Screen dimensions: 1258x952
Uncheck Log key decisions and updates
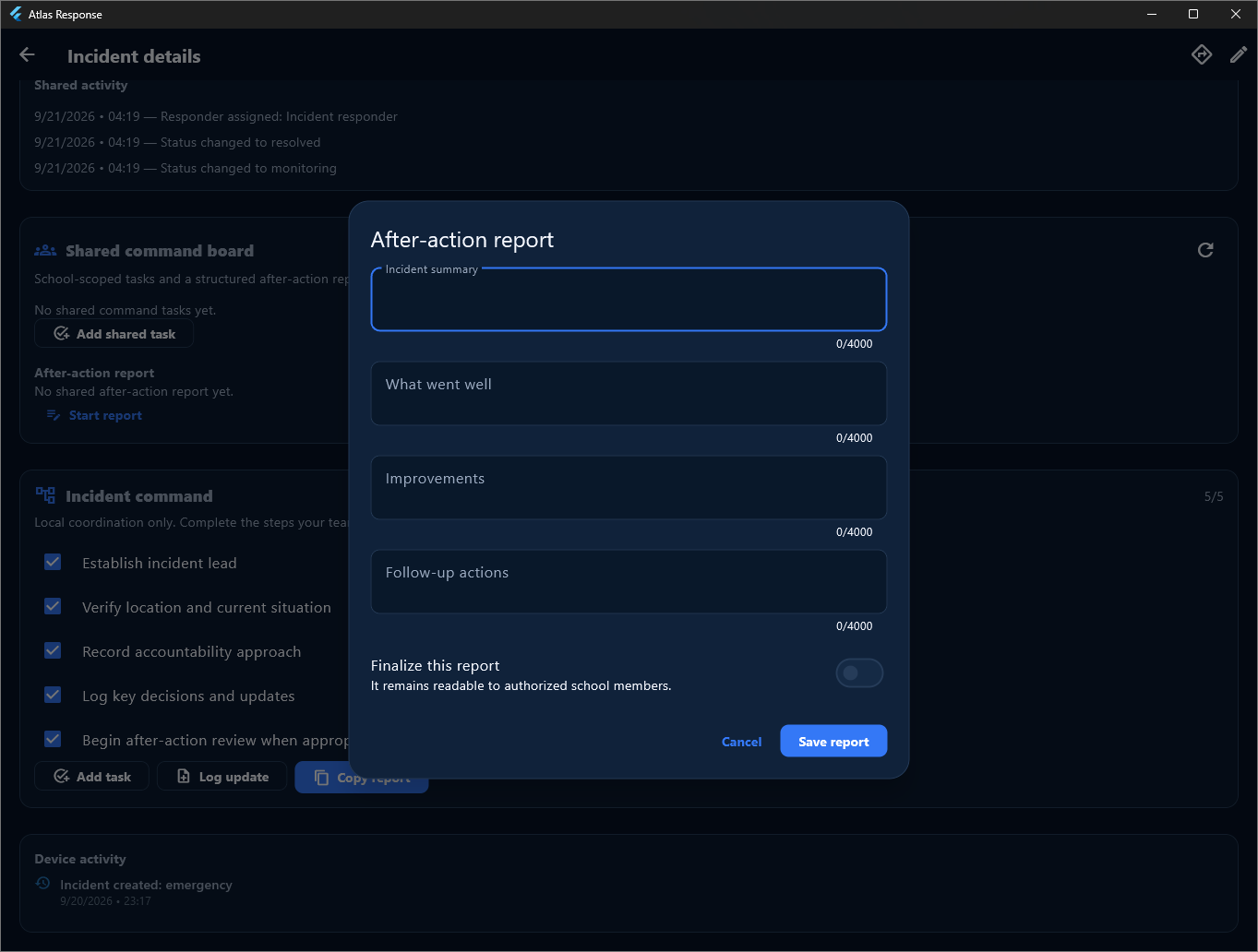point(53,695)
